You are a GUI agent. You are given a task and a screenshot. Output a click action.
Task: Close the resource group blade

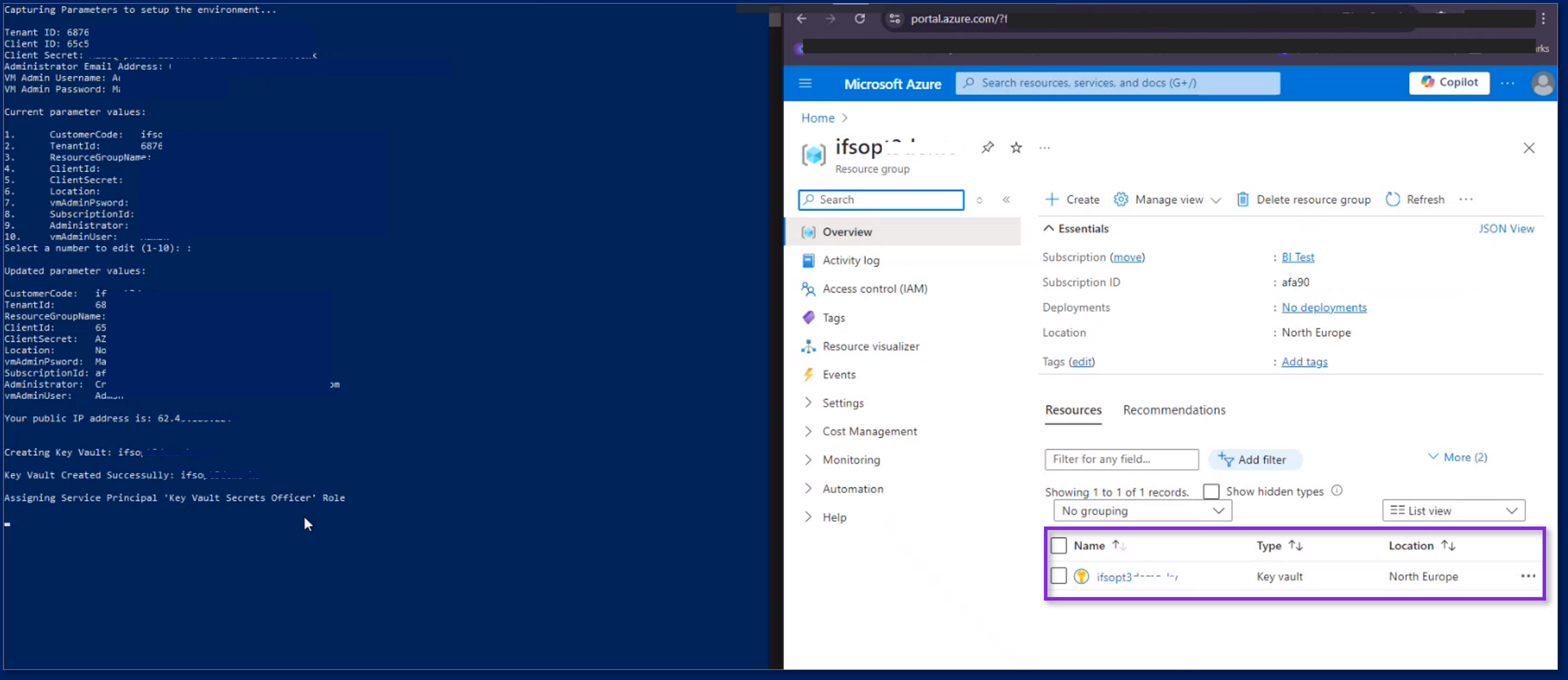pos(1528,148)
